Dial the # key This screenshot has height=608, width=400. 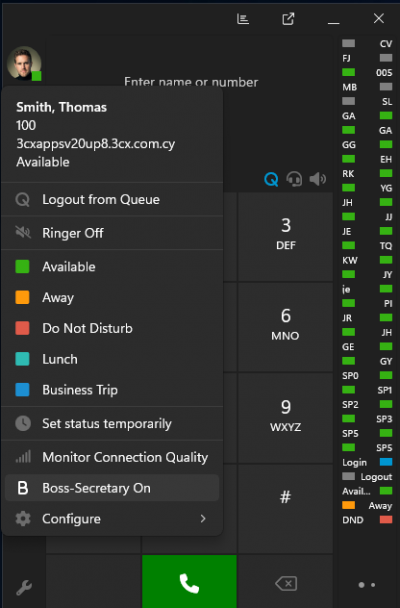coord(286,509)
